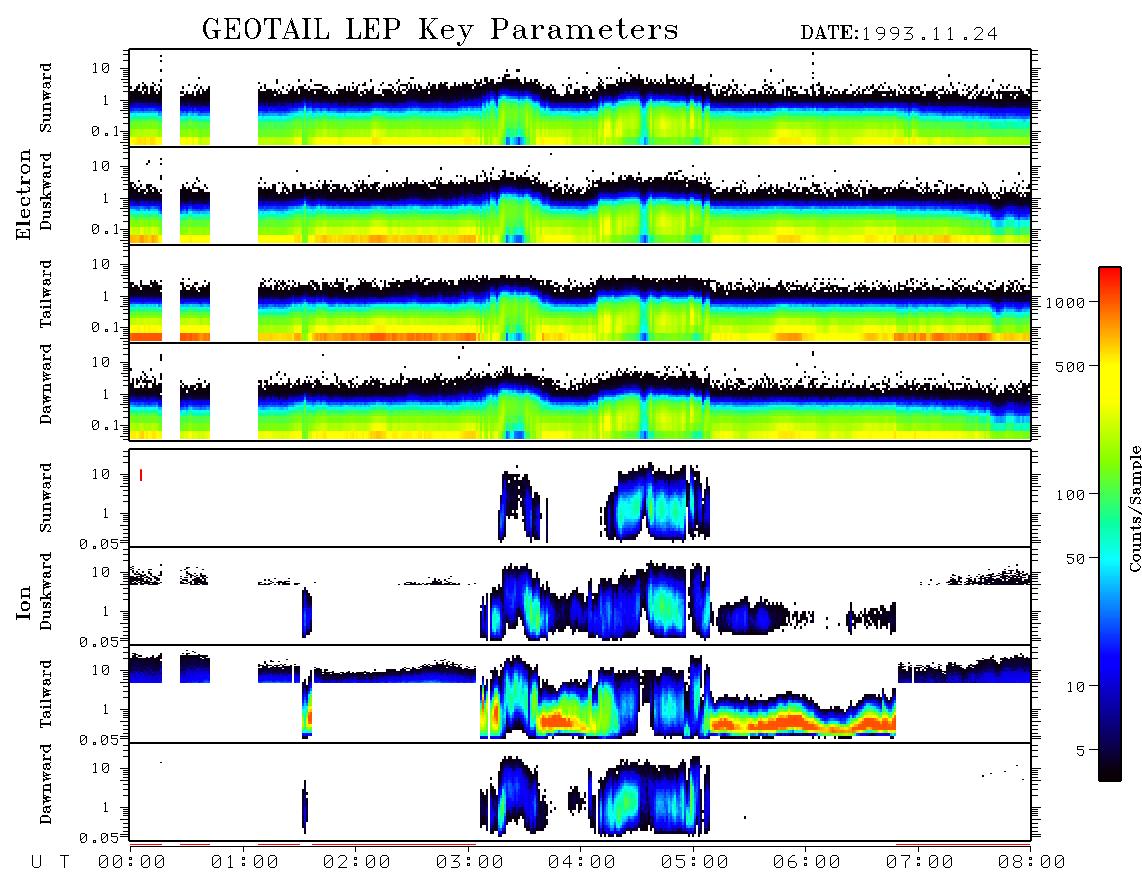
Task: Click the "0.05" tick of Ion Dawnward panel
Action: tap(98, 838)
